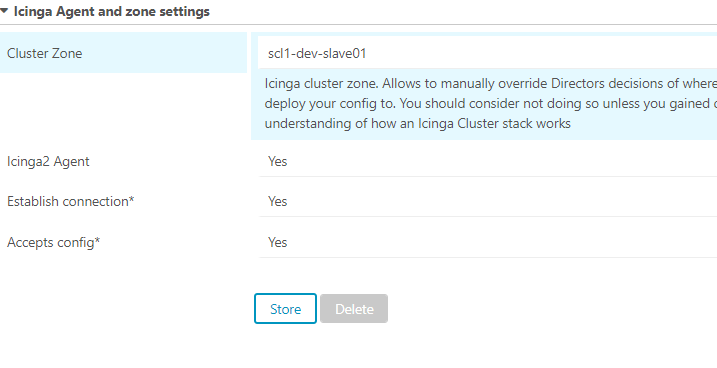This screenshot has height=368, width=717.
Task: Click the greyed-out Delete button
Action: pyautogui.click(x=354, y=309)
